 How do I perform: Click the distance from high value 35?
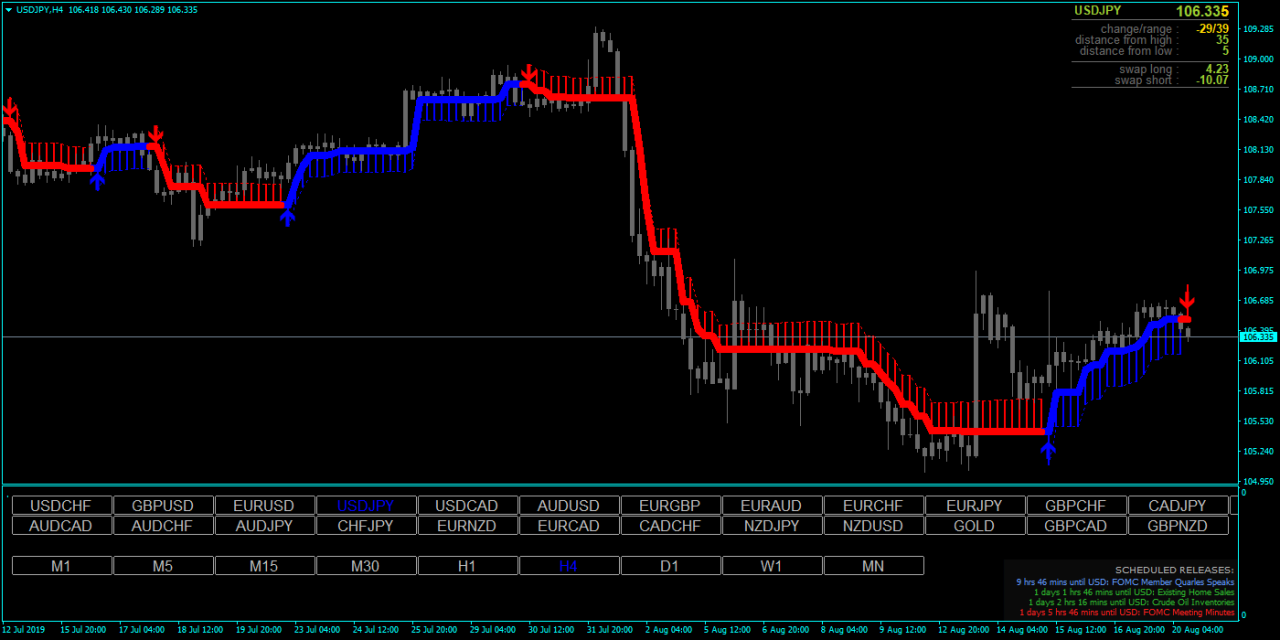pyautogui.click(x=1222, y=40)
